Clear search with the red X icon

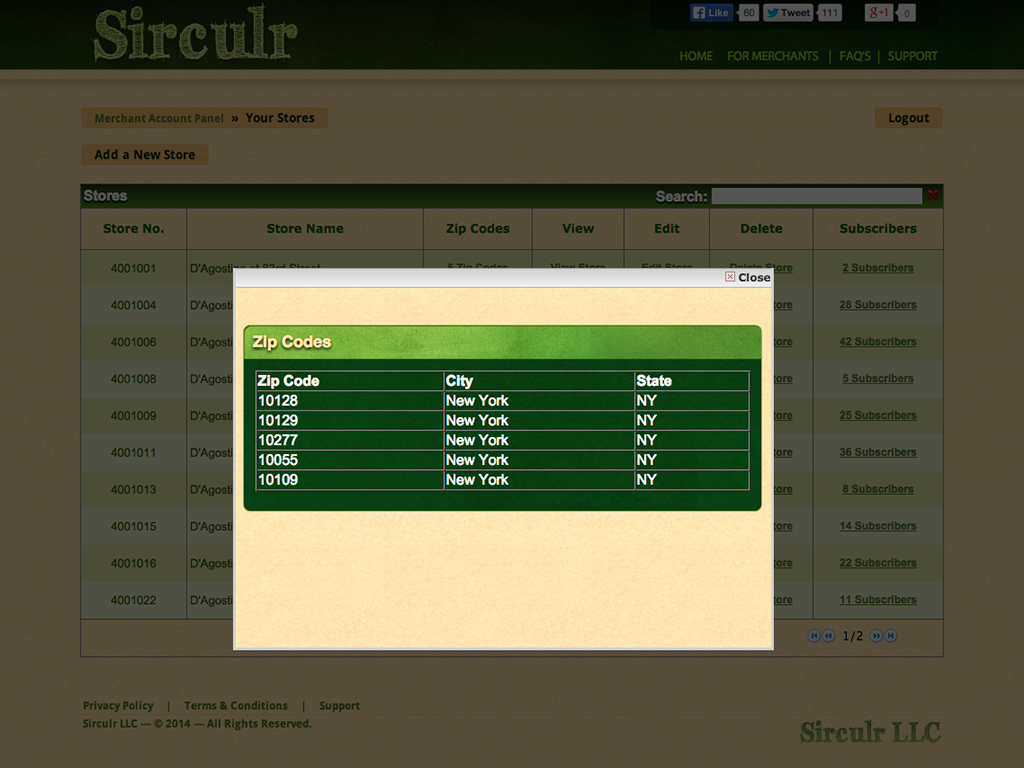click(x=933, y=196)
